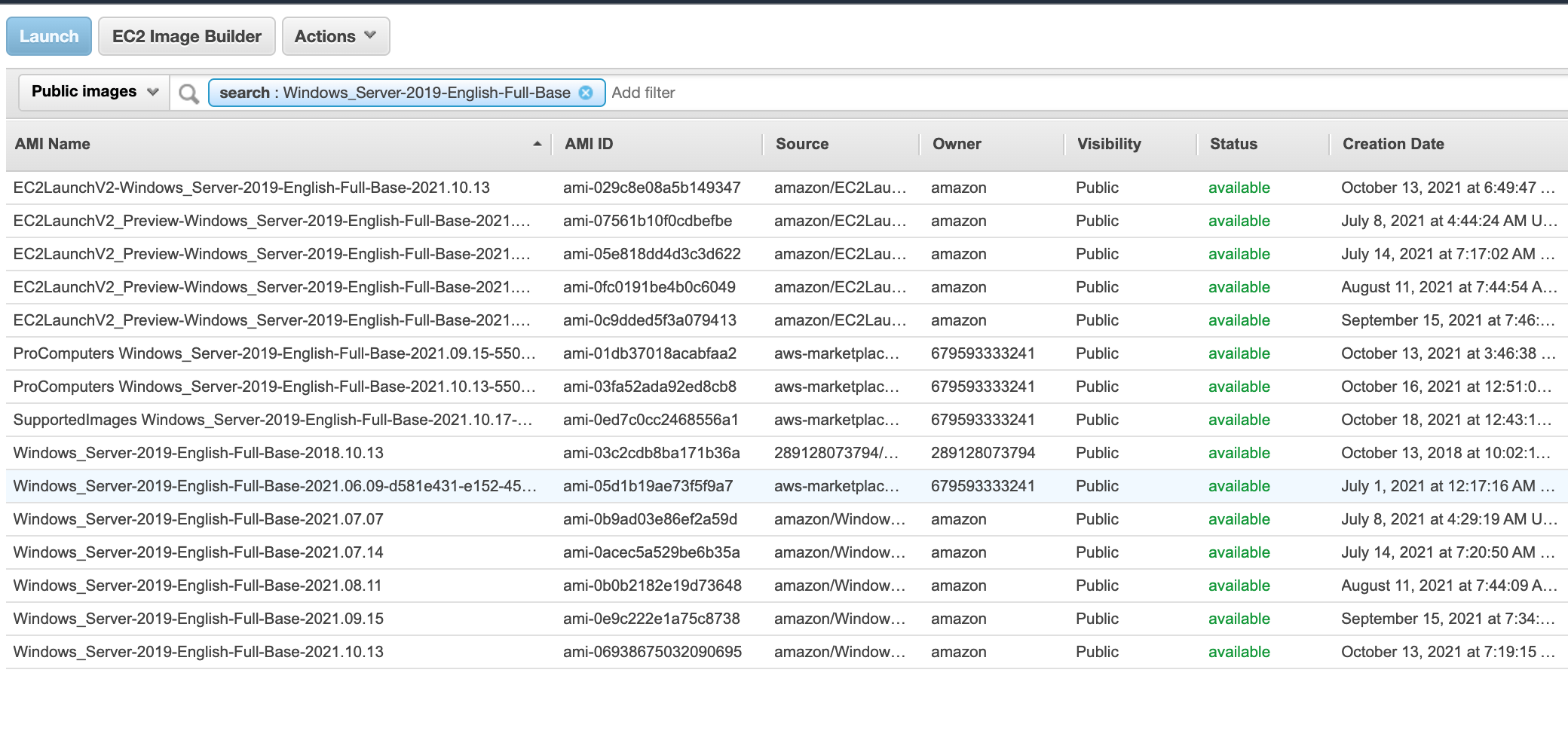Image resolution: width=1568 pixels, height=737 pixels.
Task: Click creation date September 15, 2021 at 7:34 cell
Action: [x=1447, y=619]
